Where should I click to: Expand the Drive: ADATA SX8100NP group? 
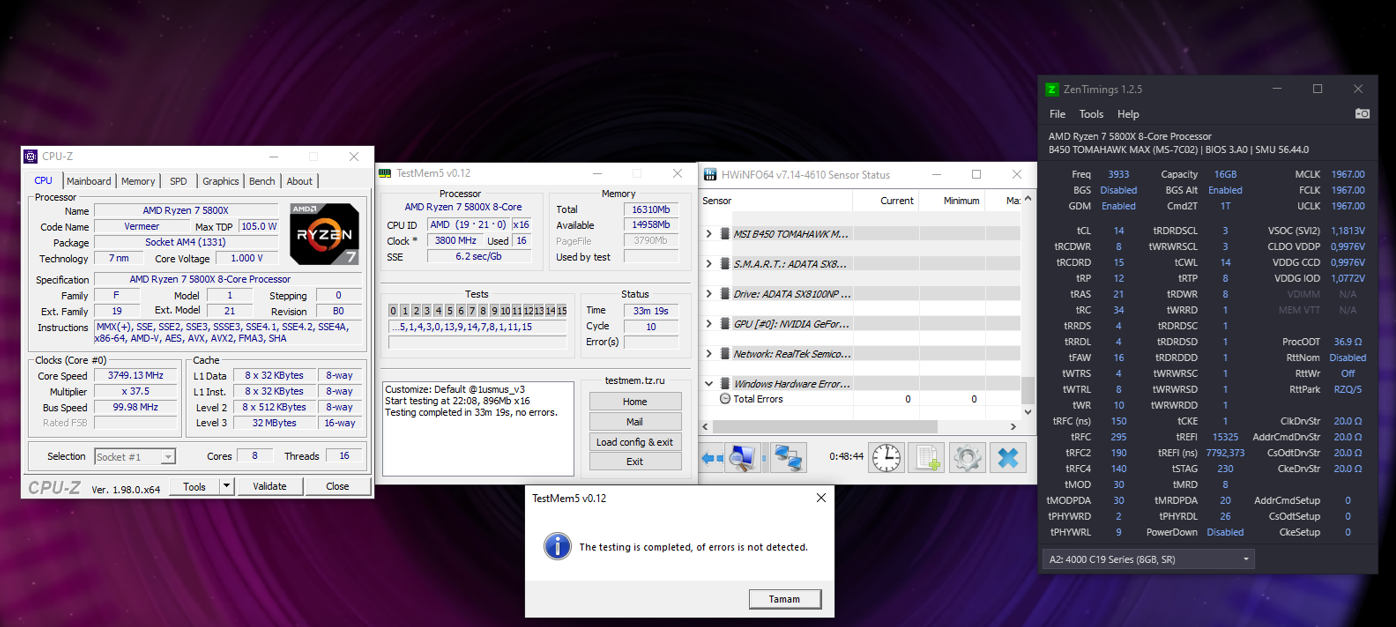coord(709,294)
